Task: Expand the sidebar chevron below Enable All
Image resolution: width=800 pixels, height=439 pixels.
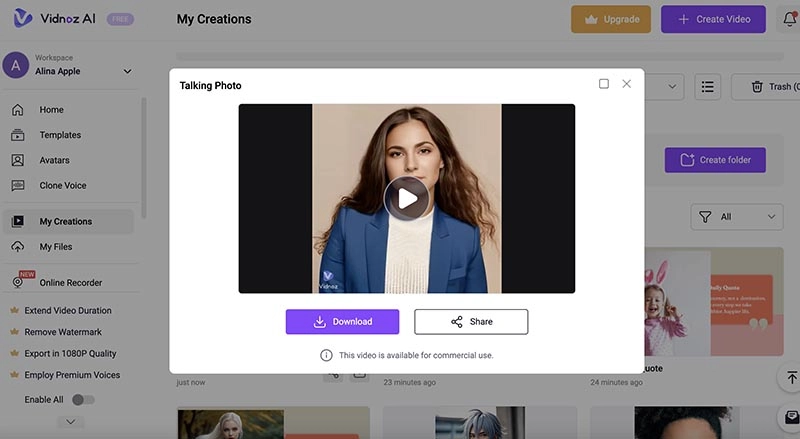Action: click(x=70, y=422)
